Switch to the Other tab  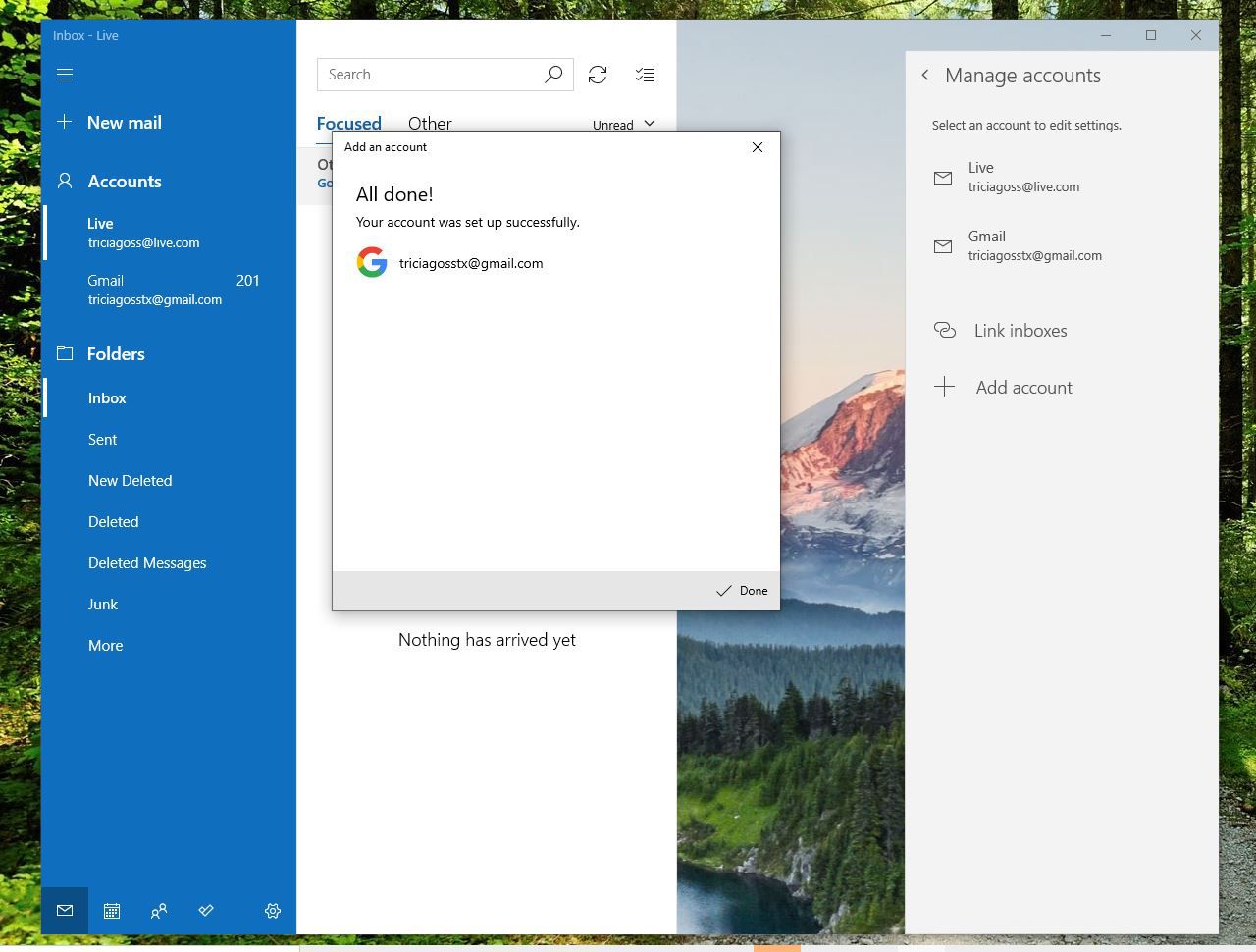[x=430, y=124]
